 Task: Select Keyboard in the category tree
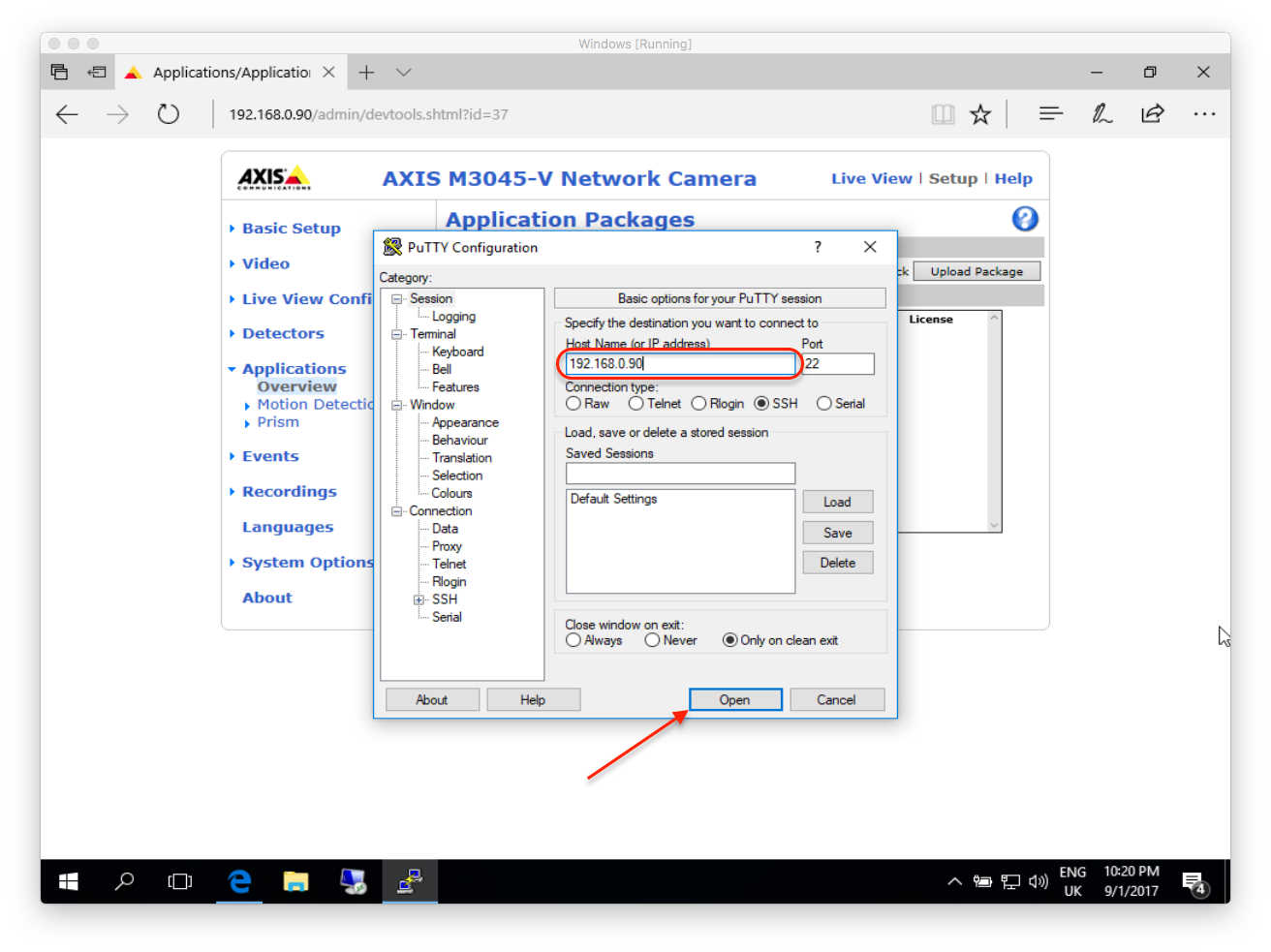pyautogui.click(x=457, y=352)
